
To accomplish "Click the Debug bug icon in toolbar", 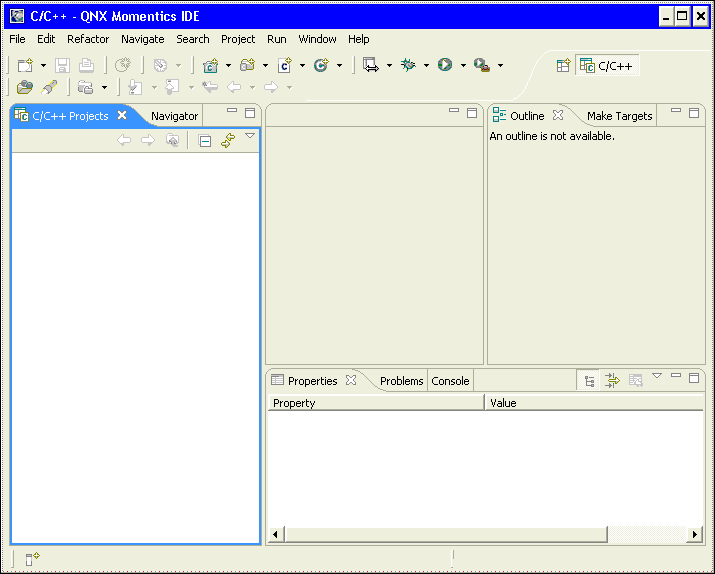I will pos(408,65).
